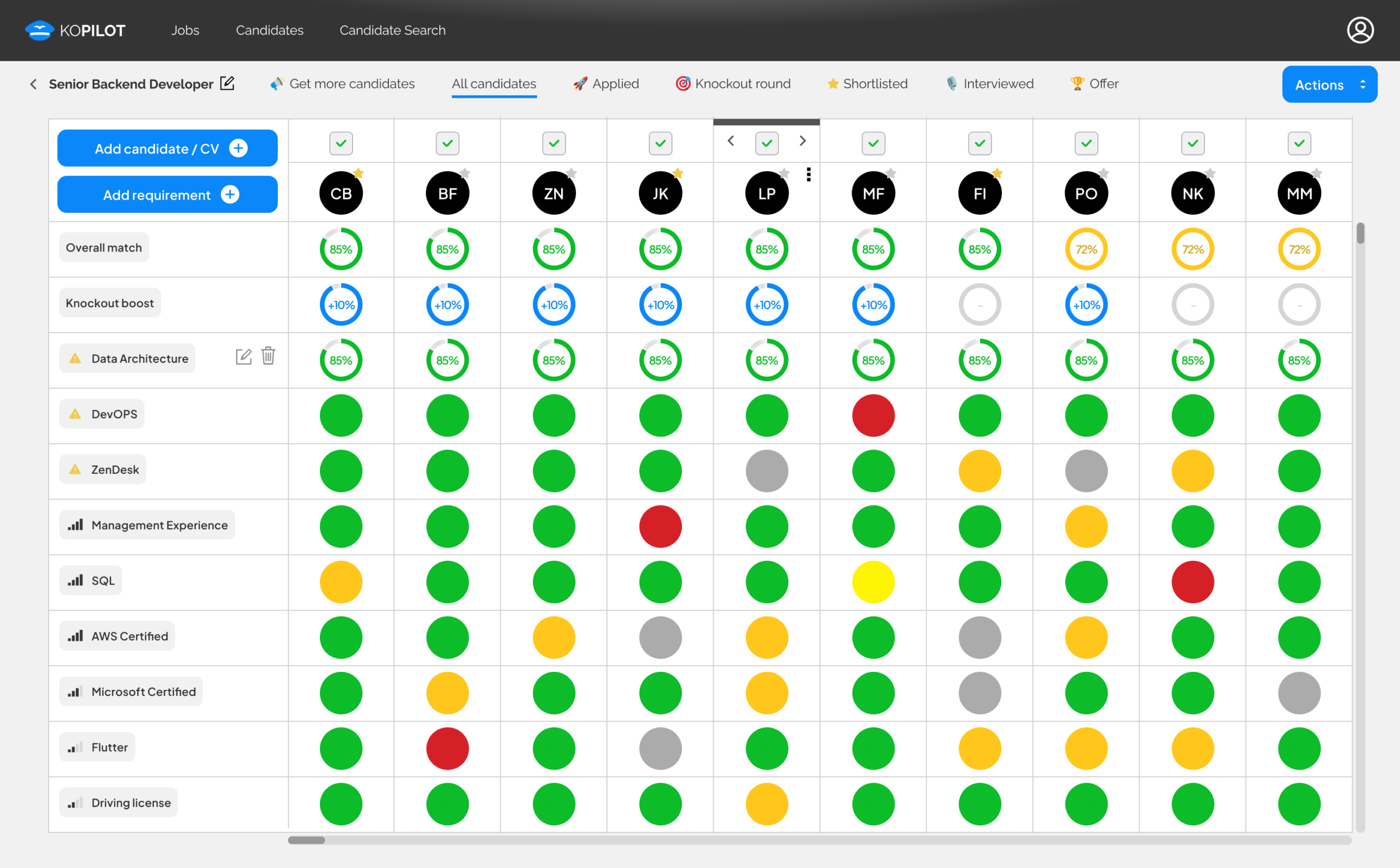Viewport: 1400px width, 868px height.
Task: Delete the Data Architecture requirement
Action: tap(268, 356)
